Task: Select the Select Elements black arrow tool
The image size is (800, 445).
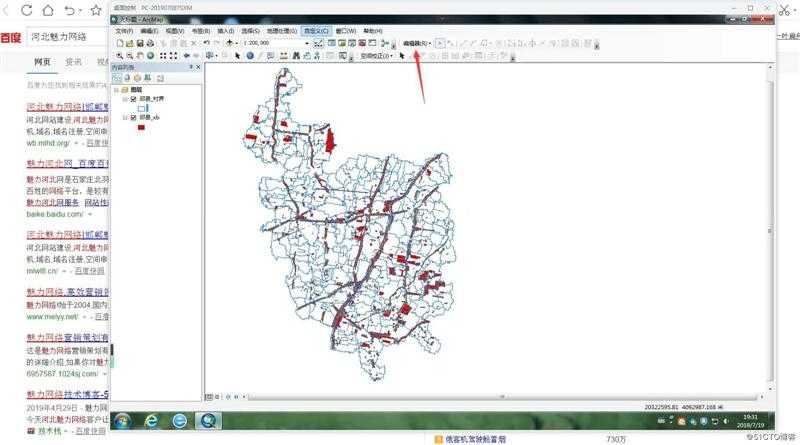Action: (x=237, y=56)
